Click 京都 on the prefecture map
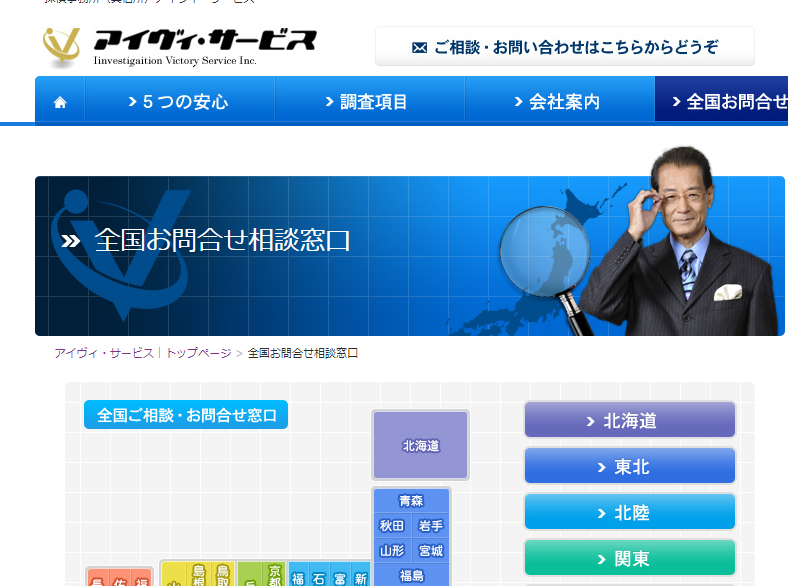This screenshot has height=586, width=788. [274, 575]
